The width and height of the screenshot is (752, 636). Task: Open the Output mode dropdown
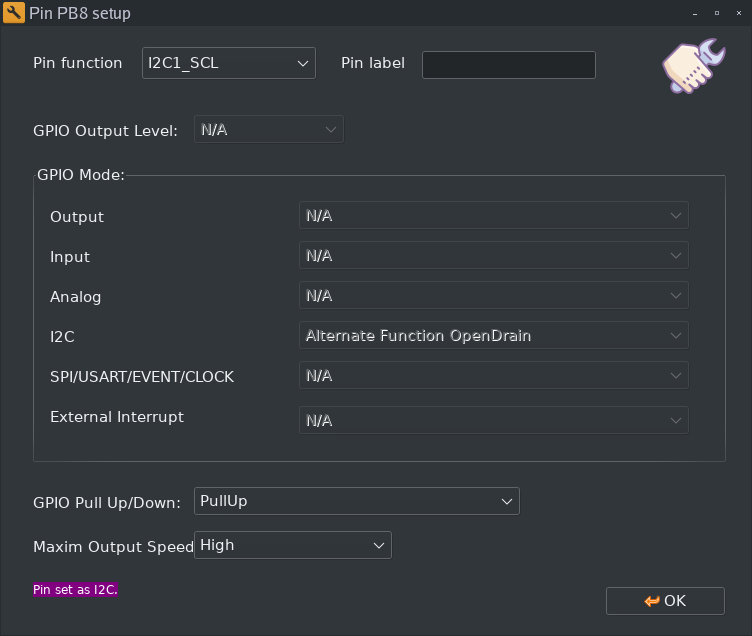[x=493, y=216]
